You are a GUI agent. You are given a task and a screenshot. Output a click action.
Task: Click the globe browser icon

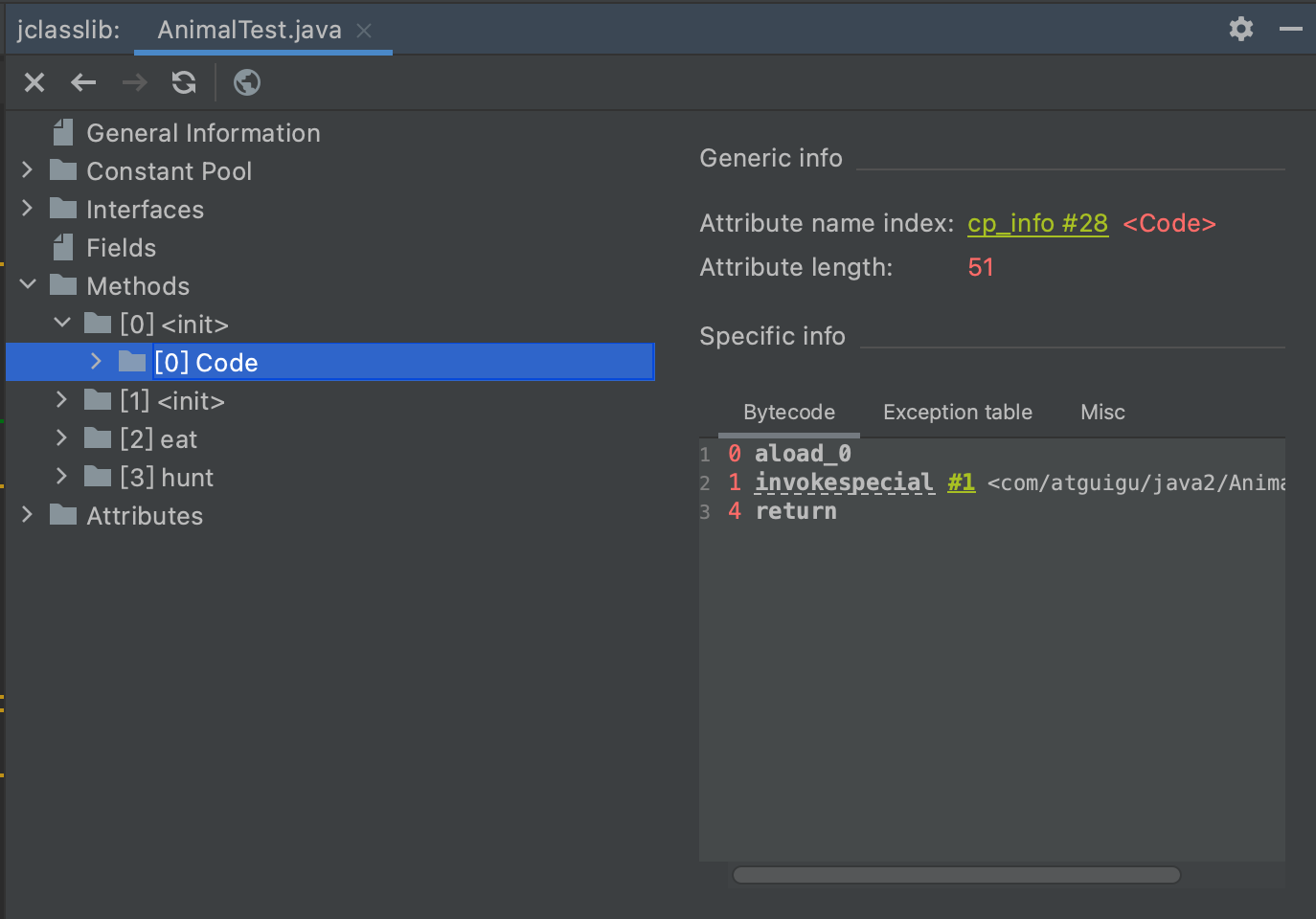[247, 83]
